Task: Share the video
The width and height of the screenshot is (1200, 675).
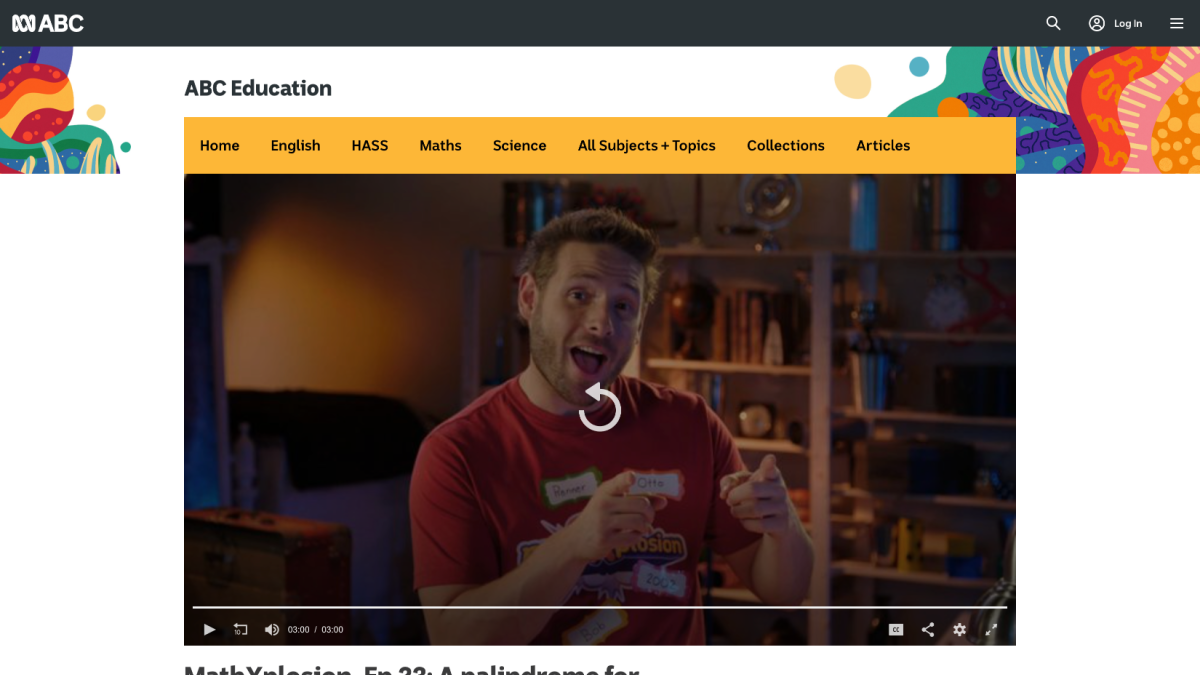Action: tap(928, 629)
